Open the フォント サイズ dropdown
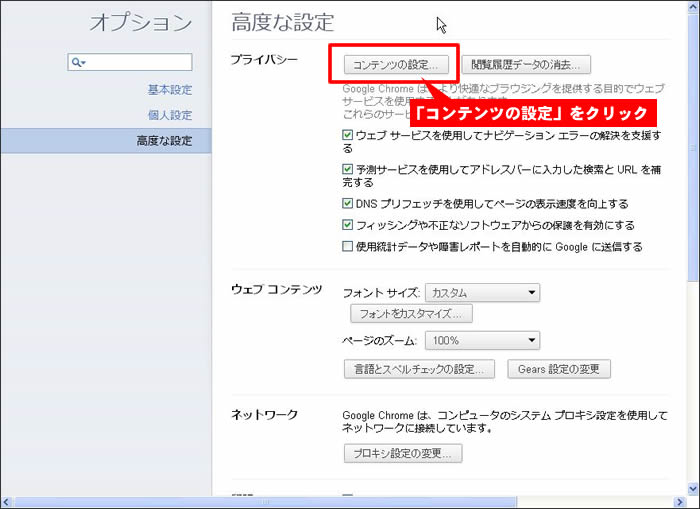The image size is (700, 509). pyautogui.click(x=483, y=293)
